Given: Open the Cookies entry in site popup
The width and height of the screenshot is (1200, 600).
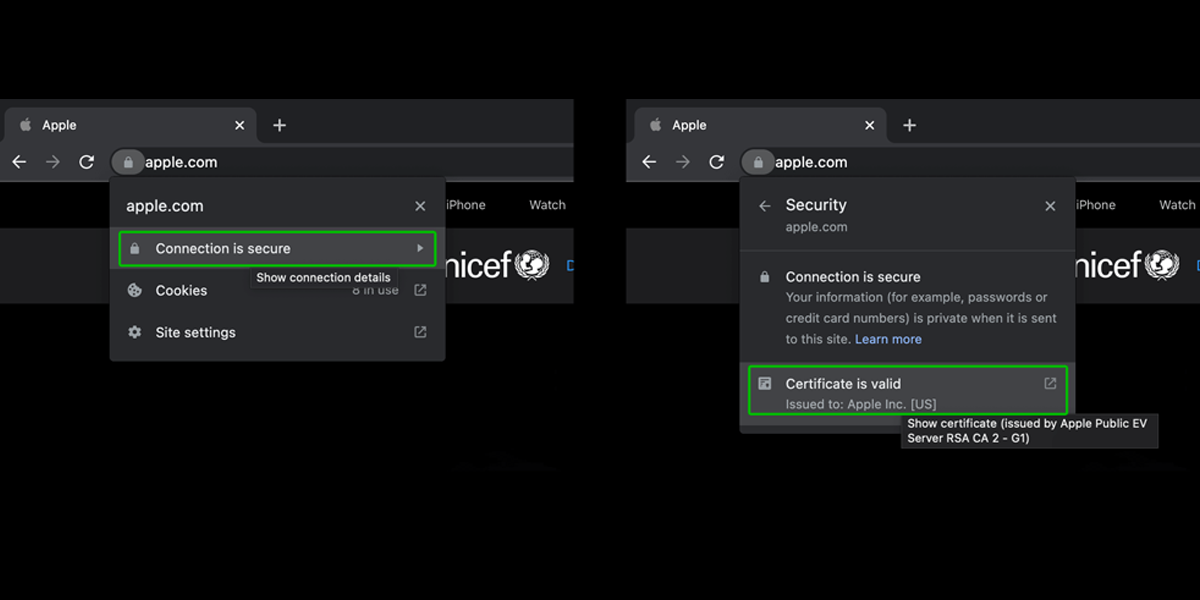Looking at the screenshot, I should (x=277, y=290).
